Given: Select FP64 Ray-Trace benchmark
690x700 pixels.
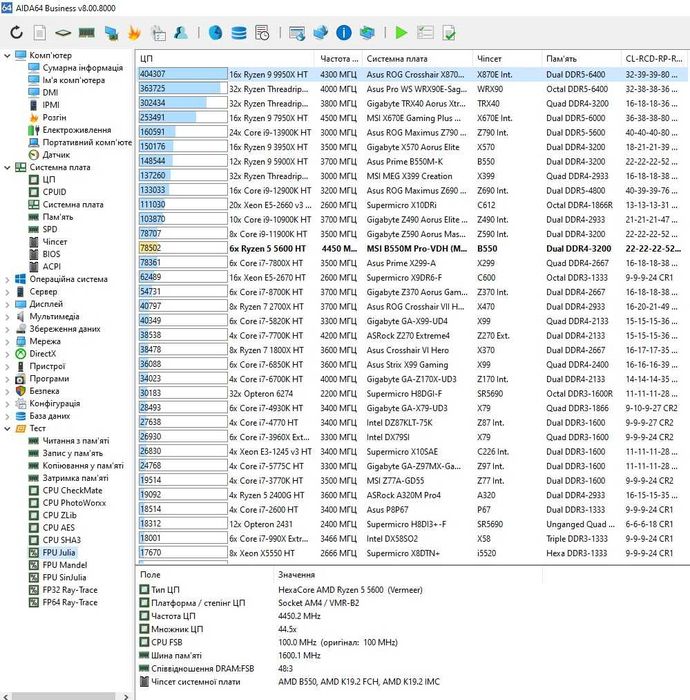Looking at the screenshot, I should point(70,602).
